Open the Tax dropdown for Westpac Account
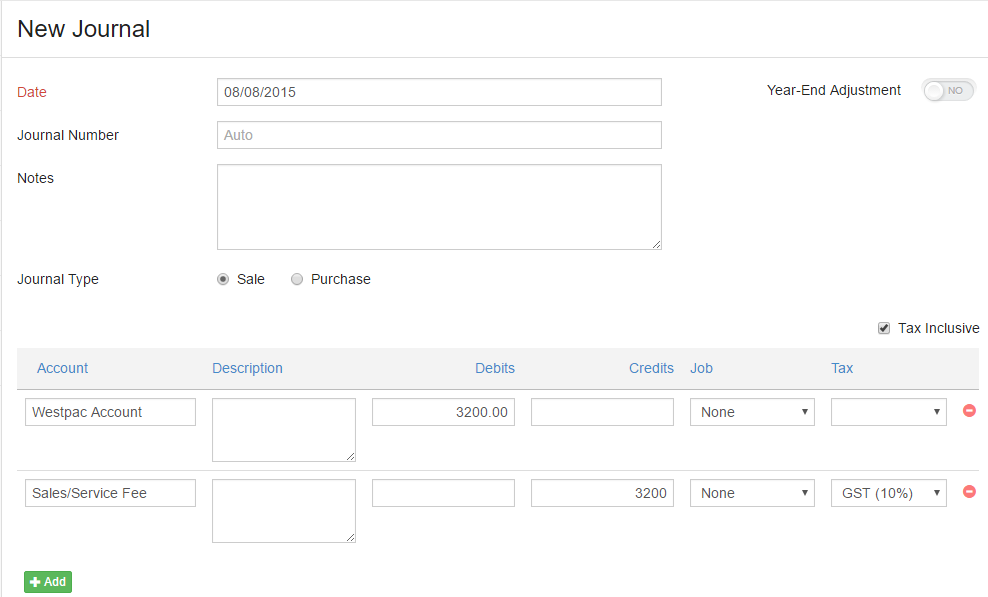The width and height of the screenshot is (988, 597). pyautogui.click(x=888, y=412)
